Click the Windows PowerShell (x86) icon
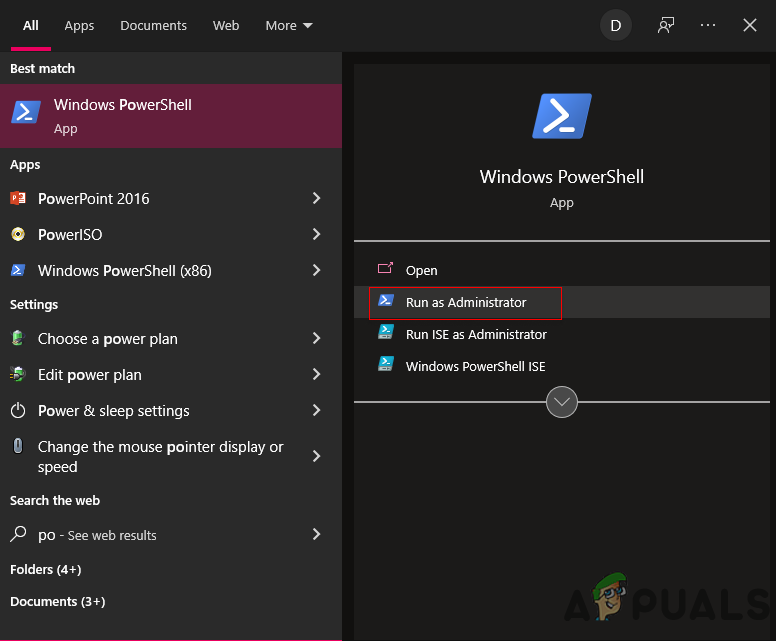This screenshot has height=641, width=776. tap(18, 271)
